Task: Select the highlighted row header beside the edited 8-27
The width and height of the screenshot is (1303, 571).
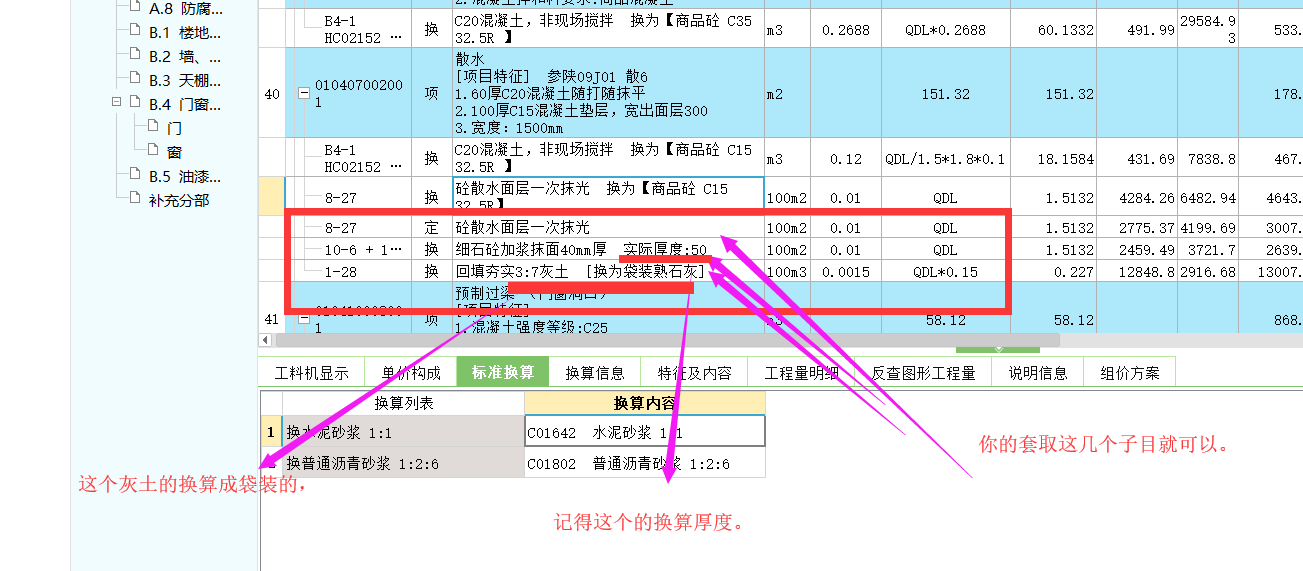Action: click(271, 196)
